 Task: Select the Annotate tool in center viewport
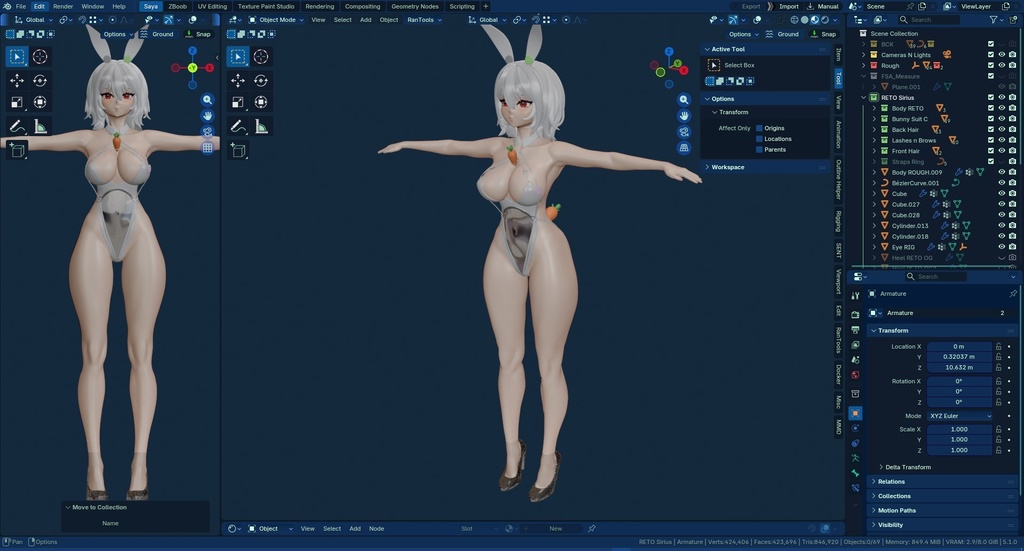(238, 126)
